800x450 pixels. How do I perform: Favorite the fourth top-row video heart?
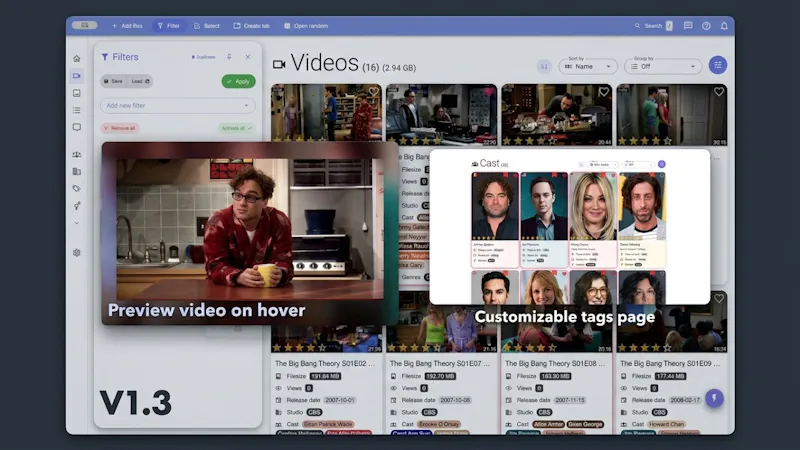[x=719, y=92]
